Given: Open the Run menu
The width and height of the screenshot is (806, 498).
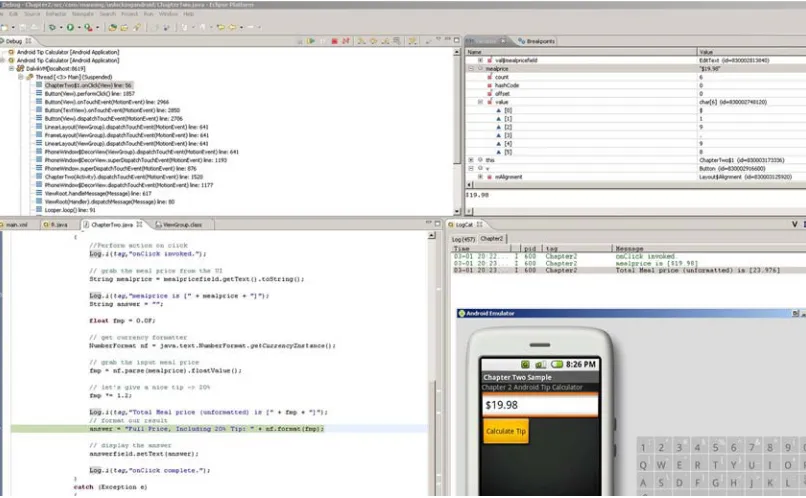Looking at the screenshot, I should 149,14.
